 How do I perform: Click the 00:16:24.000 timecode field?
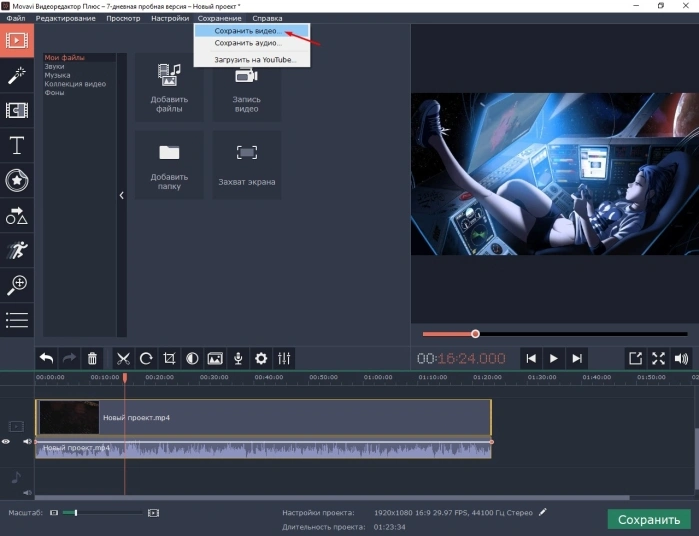pos(461,358)
